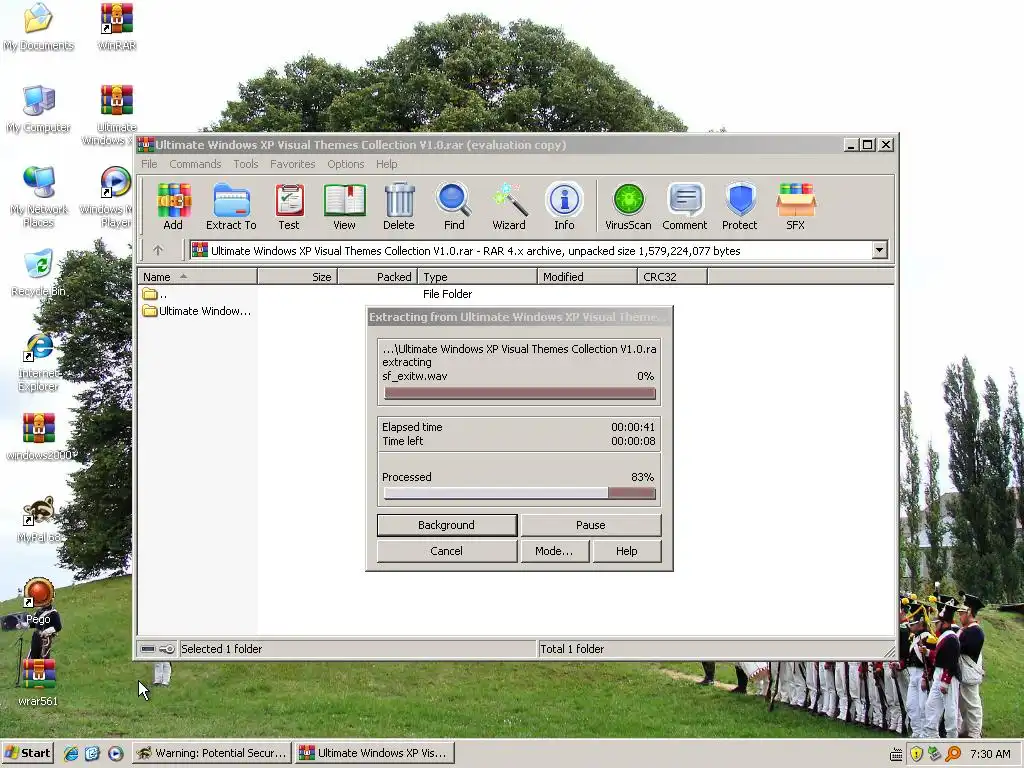Open the Commands menu
1024x768 pixels.
[195, 164]
